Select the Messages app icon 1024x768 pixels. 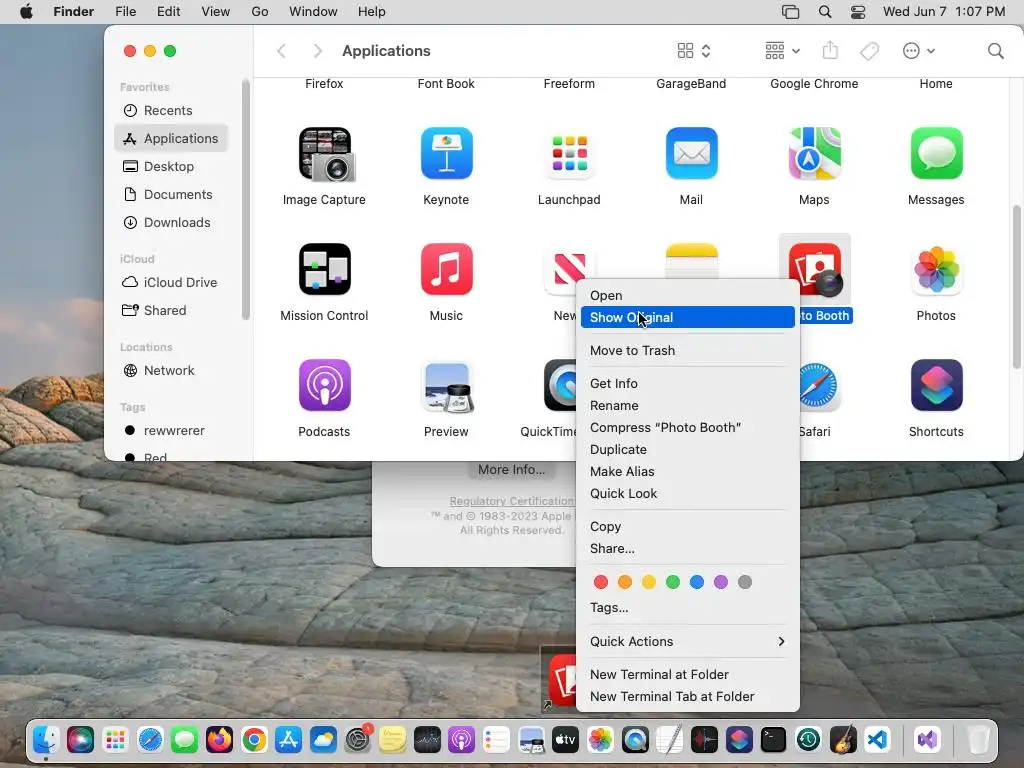[936, 153]
